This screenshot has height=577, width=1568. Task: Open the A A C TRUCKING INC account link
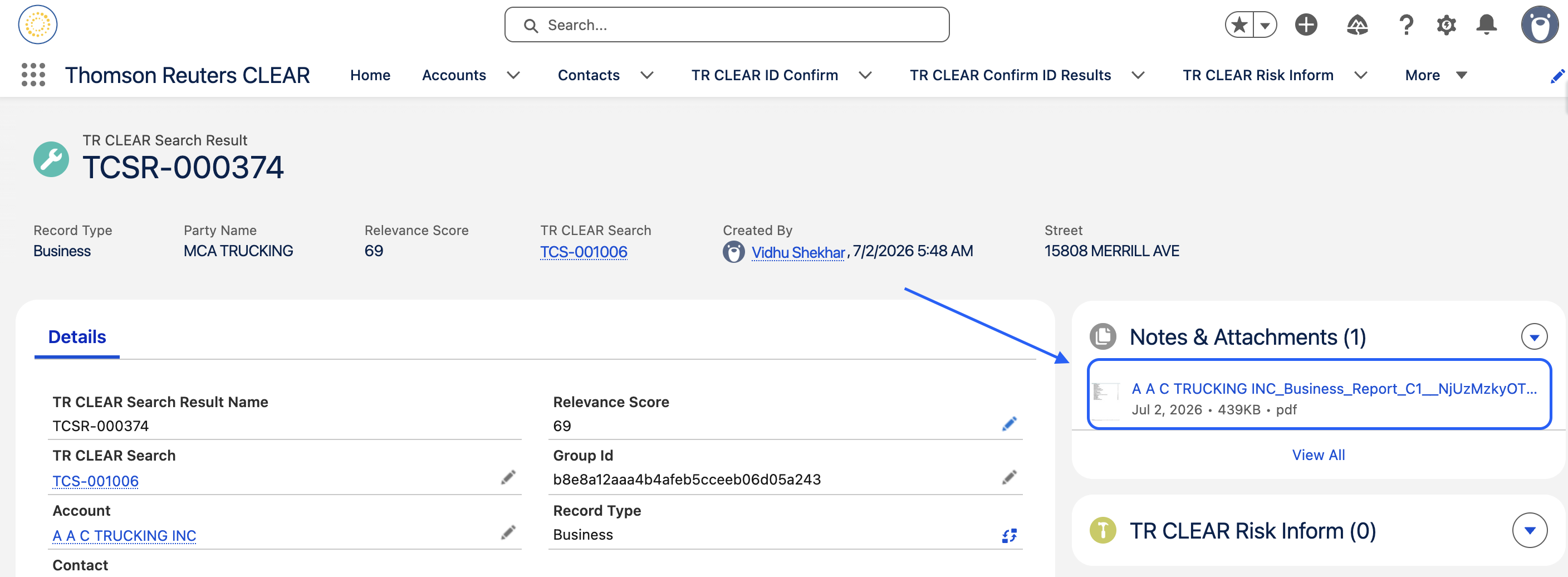coord(124,536)
